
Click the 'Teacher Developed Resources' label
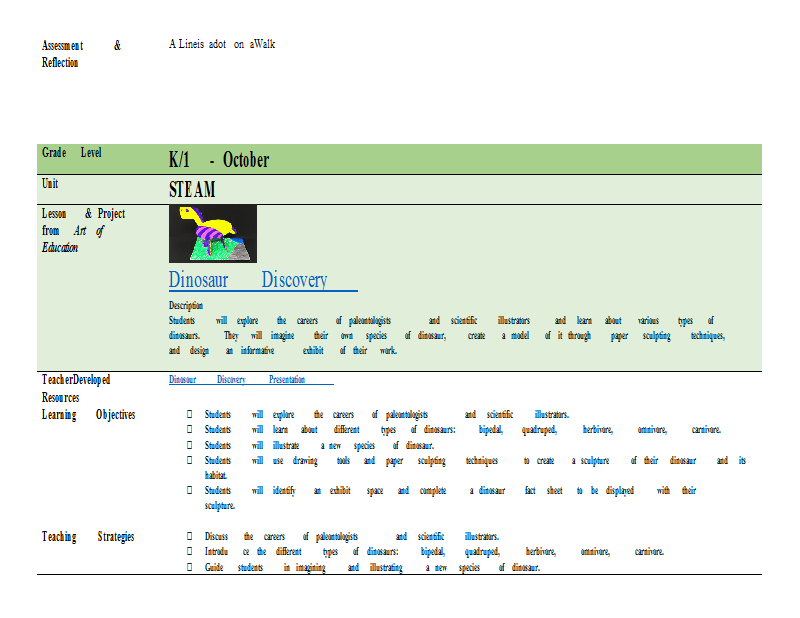pyautogui.click(x=76, y=388)
